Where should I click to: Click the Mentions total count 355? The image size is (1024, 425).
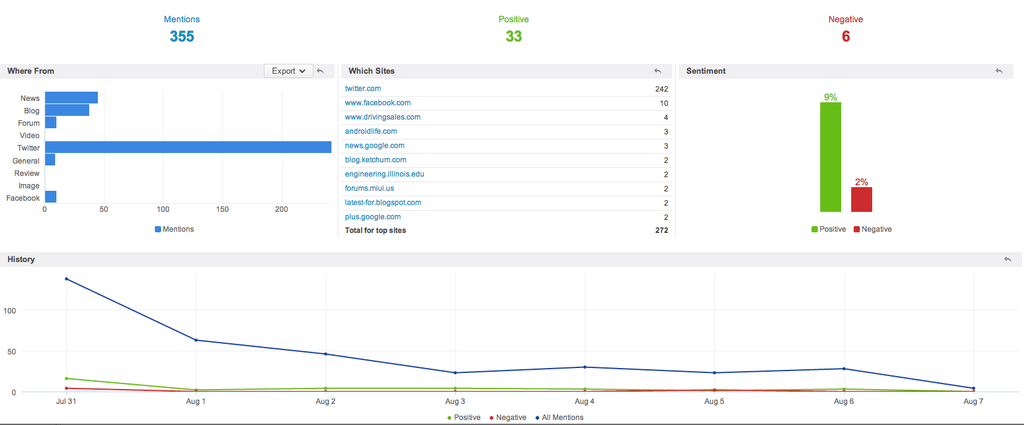click(181, 37)
